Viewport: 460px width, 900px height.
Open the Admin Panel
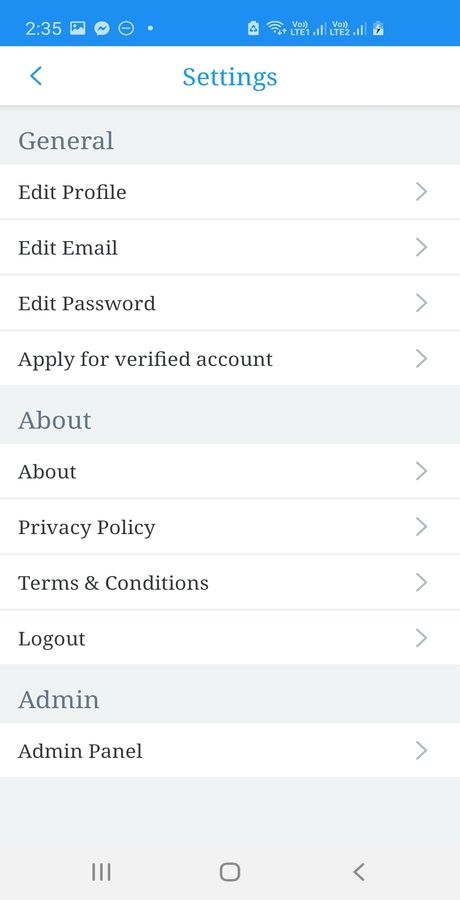230,751
